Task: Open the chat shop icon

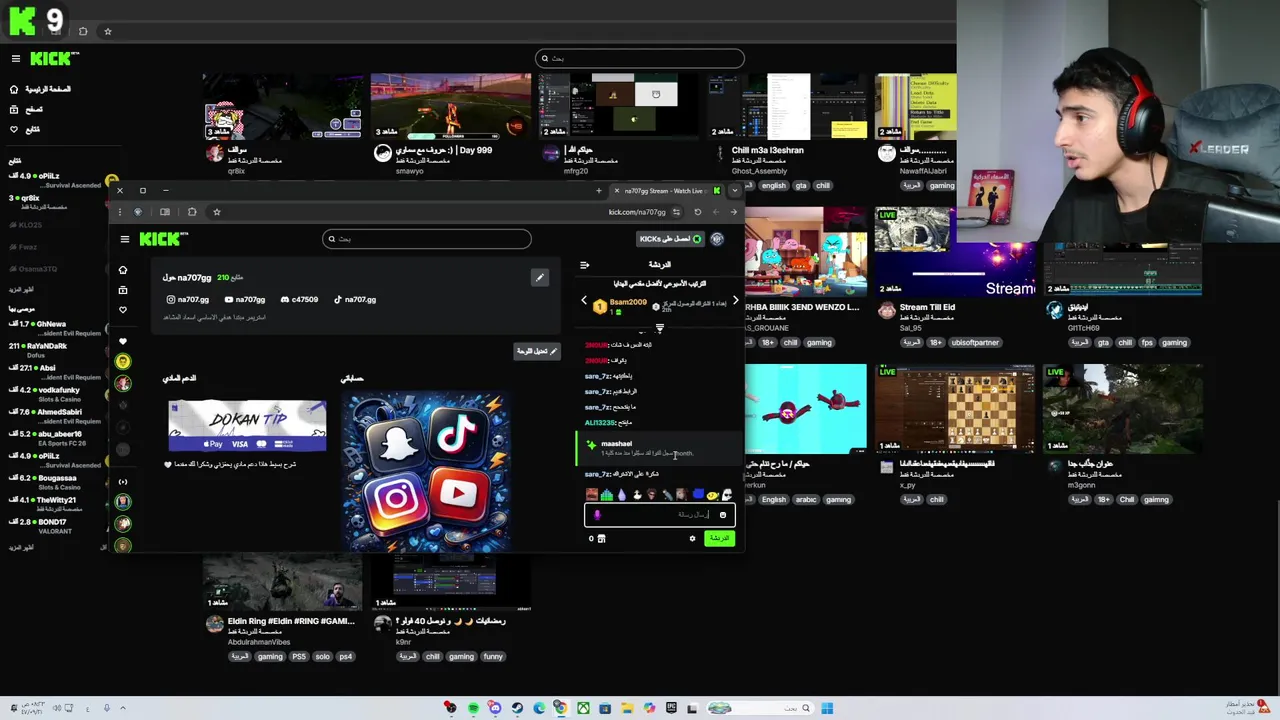Action: pyautogui.click(x=602, y=538)
